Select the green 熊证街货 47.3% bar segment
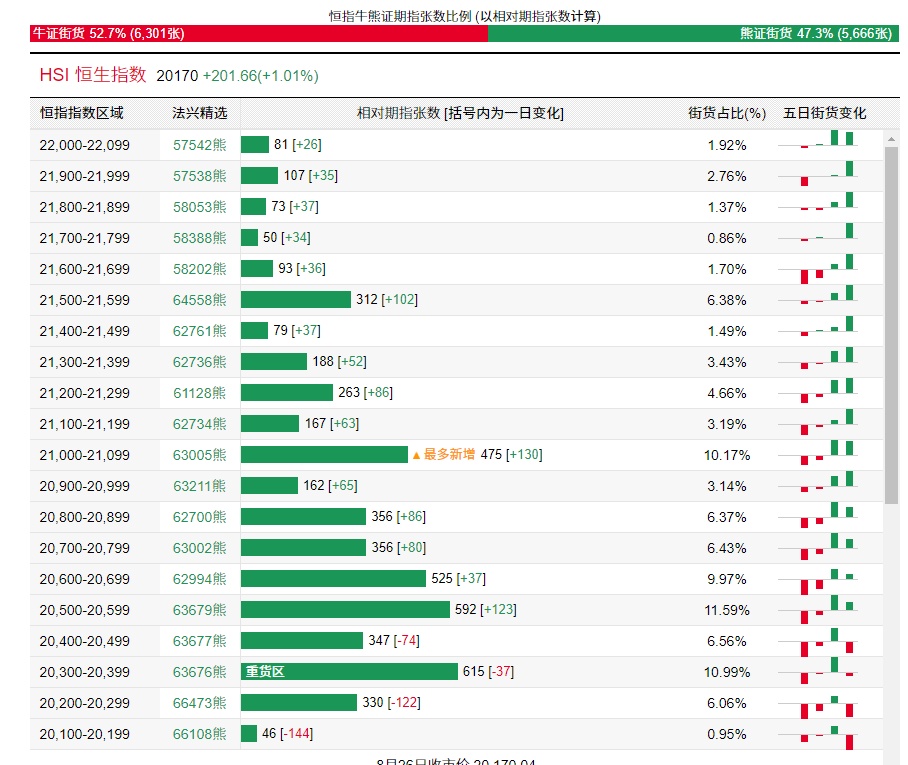The image size is (908, 765). coord(694,34)
